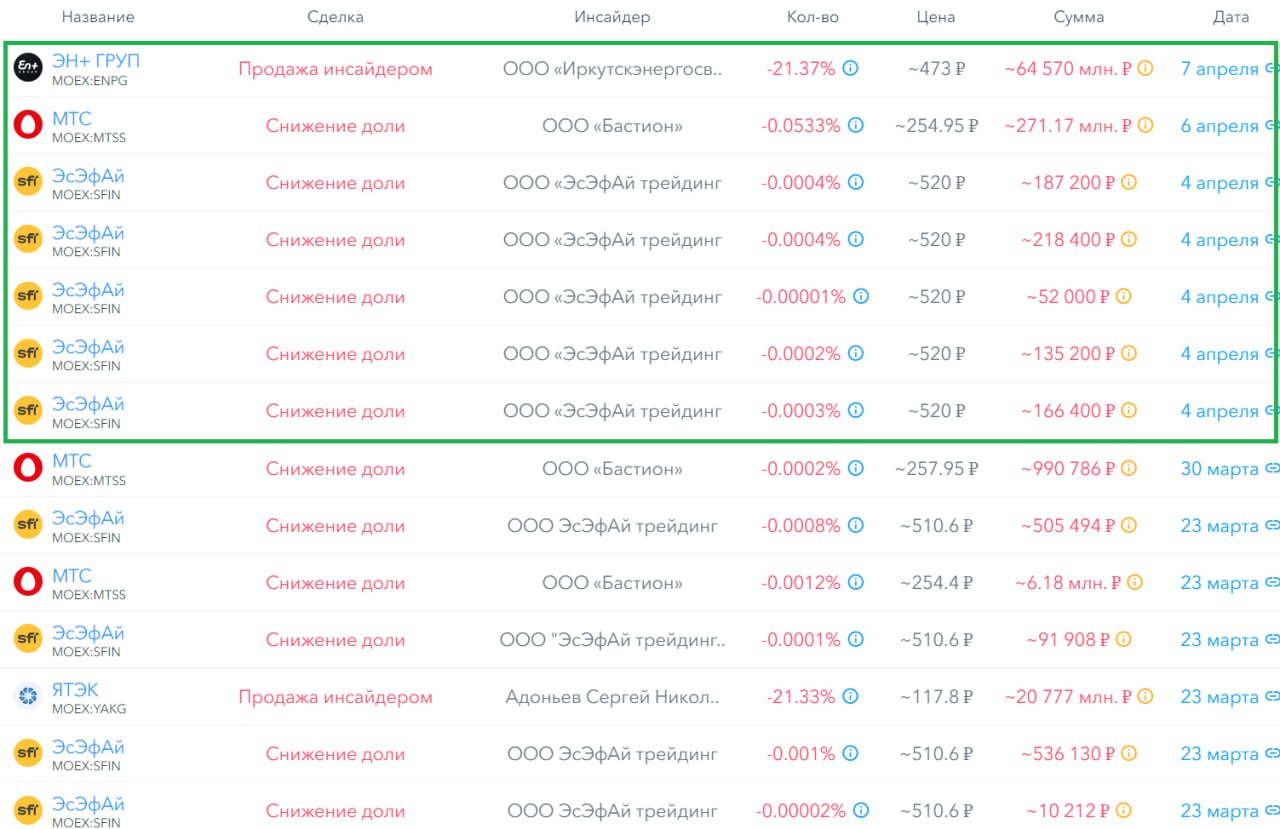Image resolution: width=1280 pixels, height=829 pixels.
Task: Click SFI logo in the ~52 000 ₽ row
Action: (27, 297)
